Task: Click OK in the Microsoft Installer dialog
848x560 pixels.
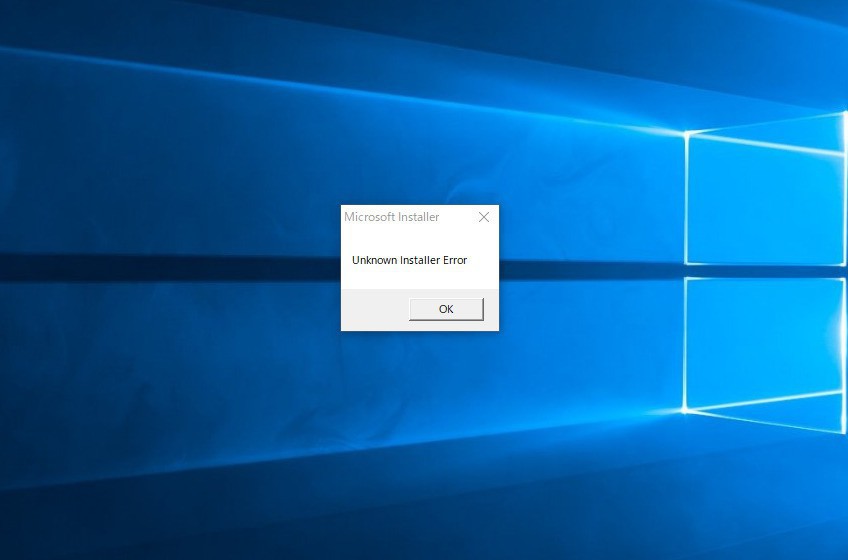Action: (446, 309)
